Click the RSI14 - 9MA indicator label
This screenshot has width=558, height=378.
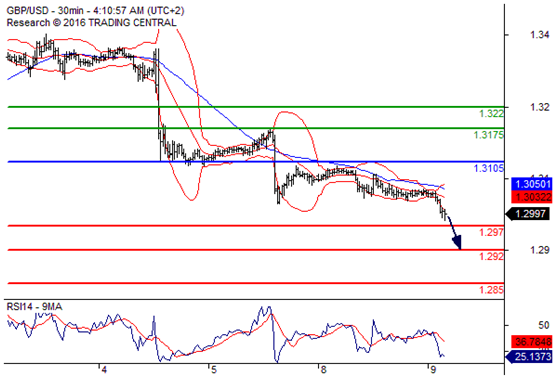[35, 306]
